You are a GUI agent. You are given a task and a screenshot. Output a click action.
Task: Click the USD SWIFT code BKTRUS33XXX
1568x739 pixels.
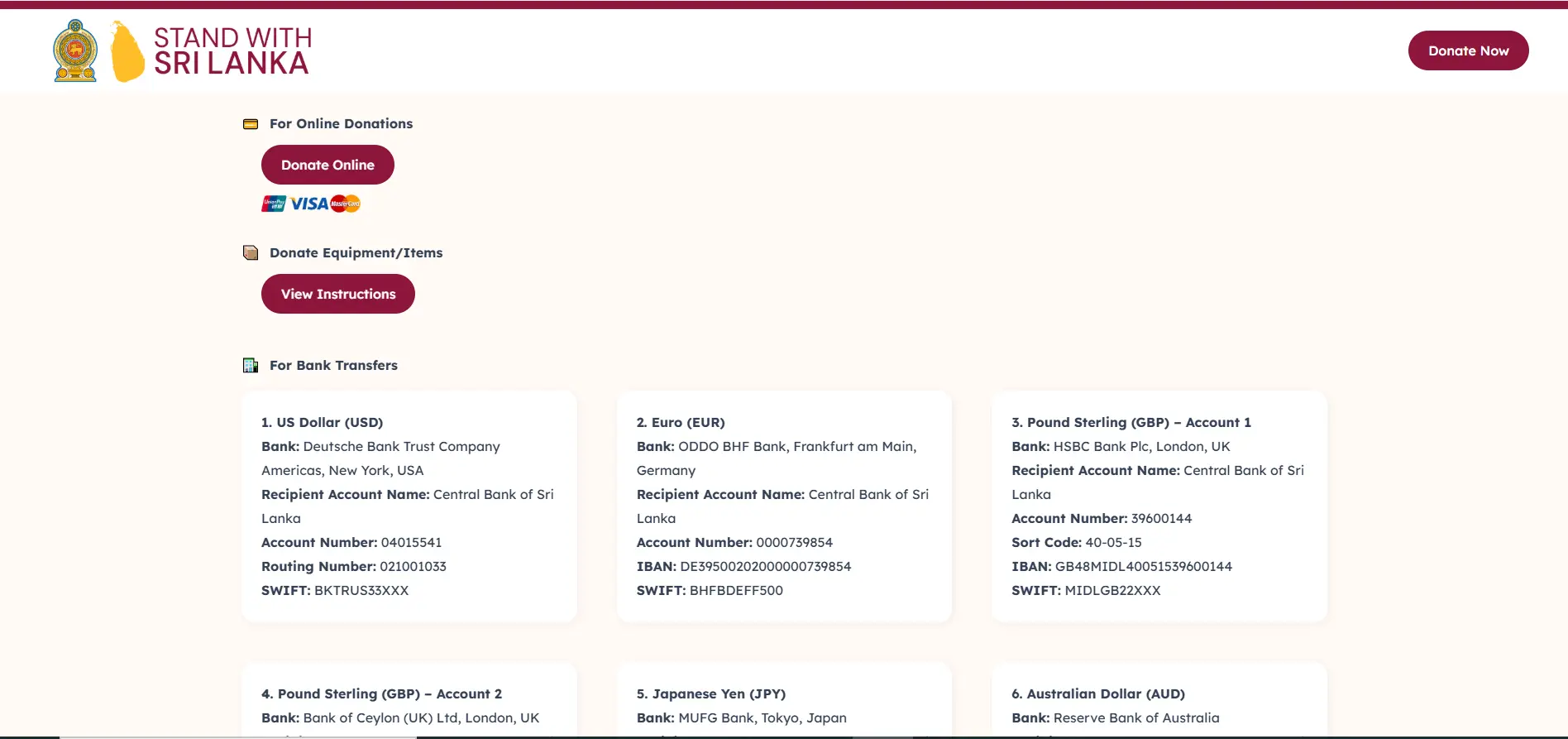coord(361,590)
